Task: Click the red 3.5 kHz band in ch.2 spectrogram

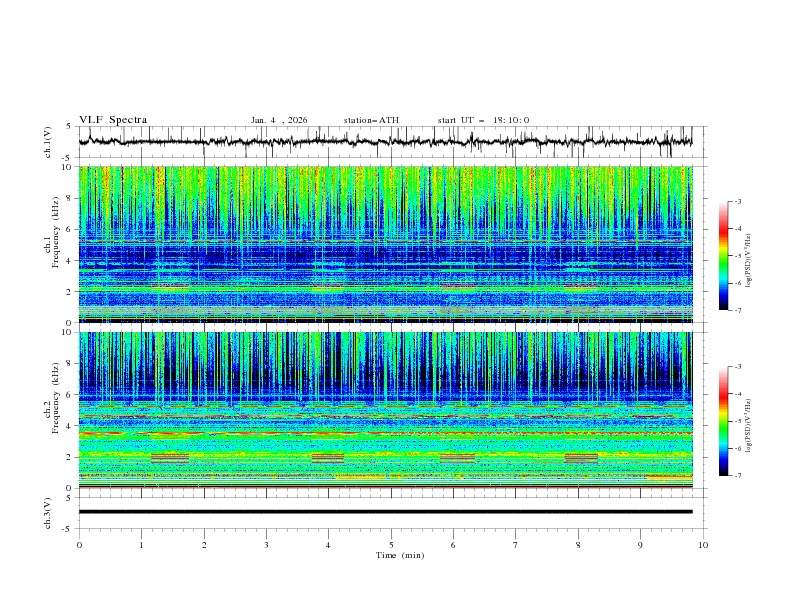Action: pos(385,433)
